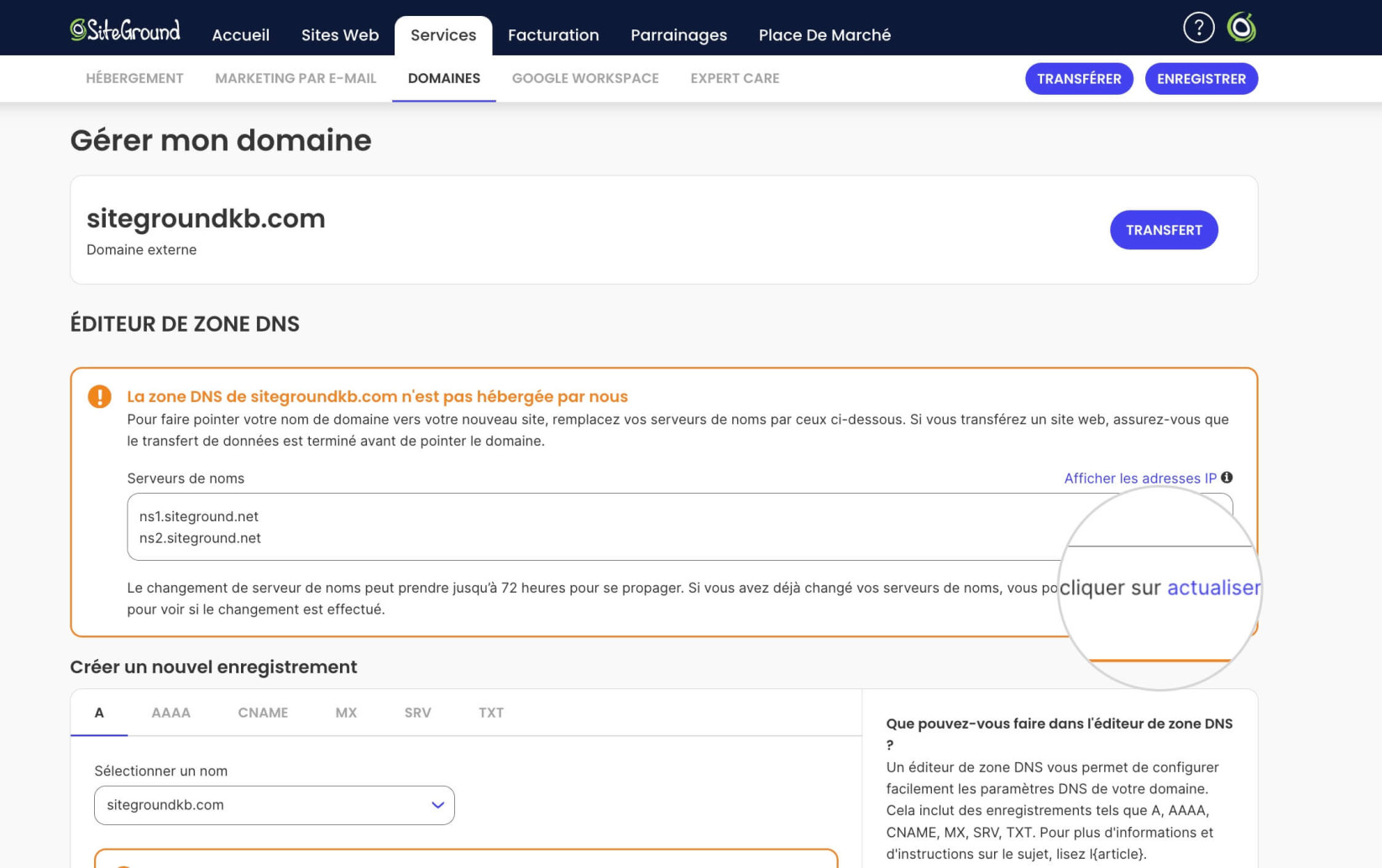Click the actualiser link
The height and width of the screenshot is (868, 1382).
click(x=1213, y=588)
